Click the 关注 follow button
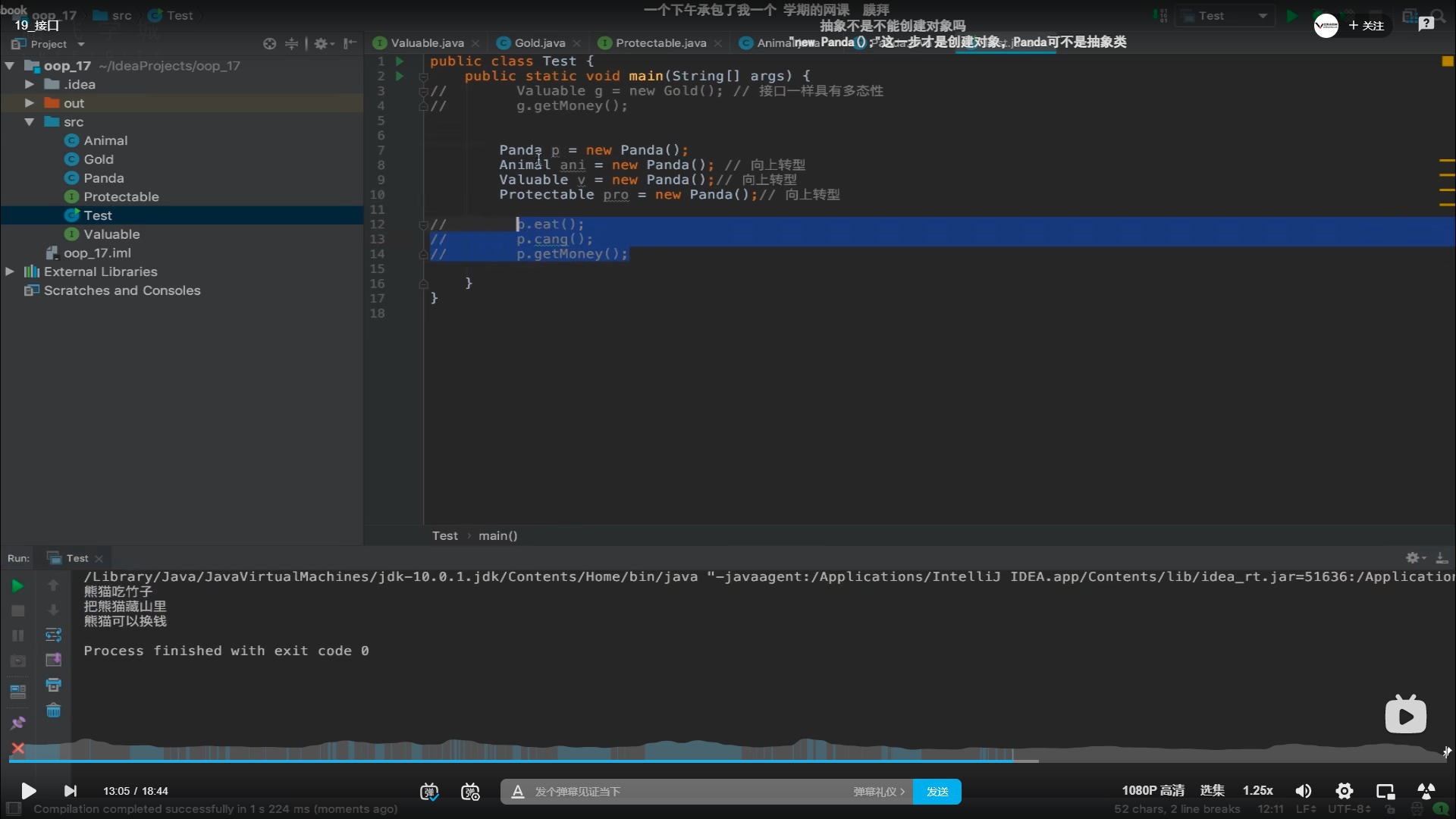1456x819 pixels. pyautogui.click(x=1367, y=26)
